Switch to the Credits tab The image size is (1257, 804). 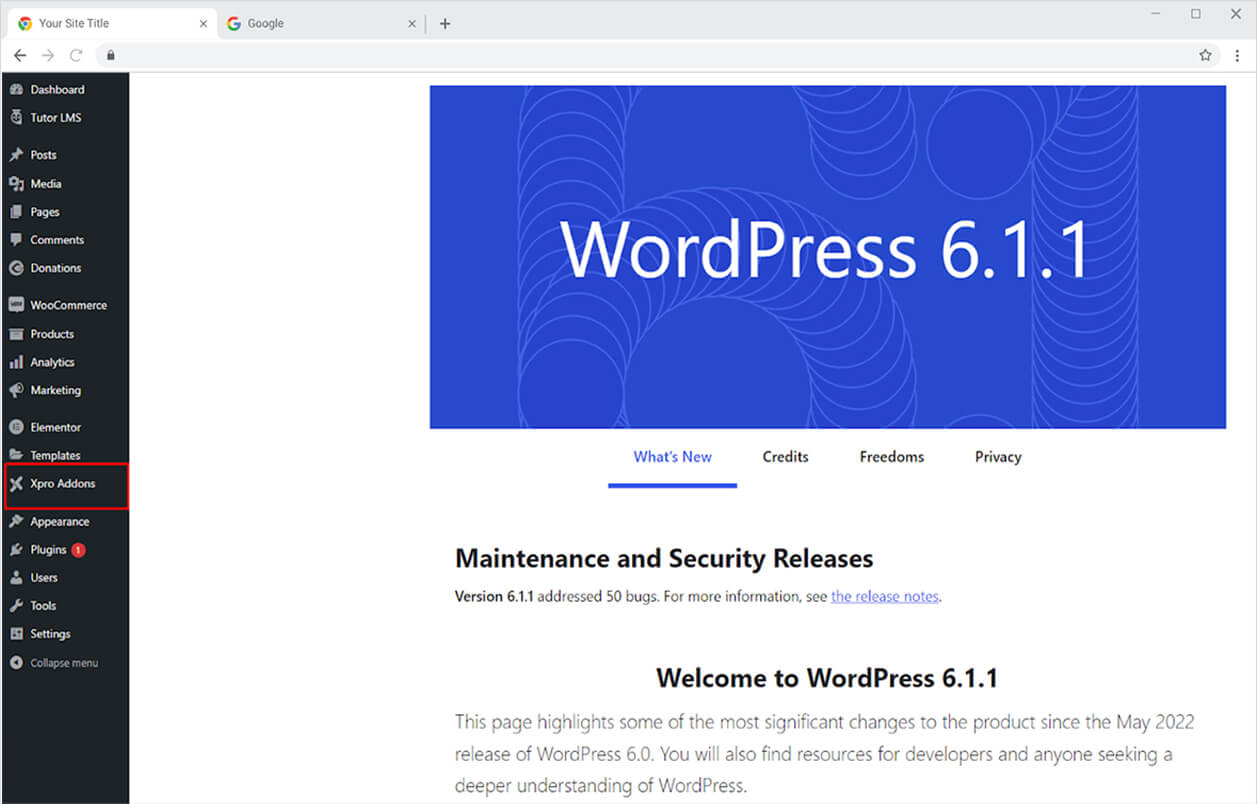click(x=785, y=457)
